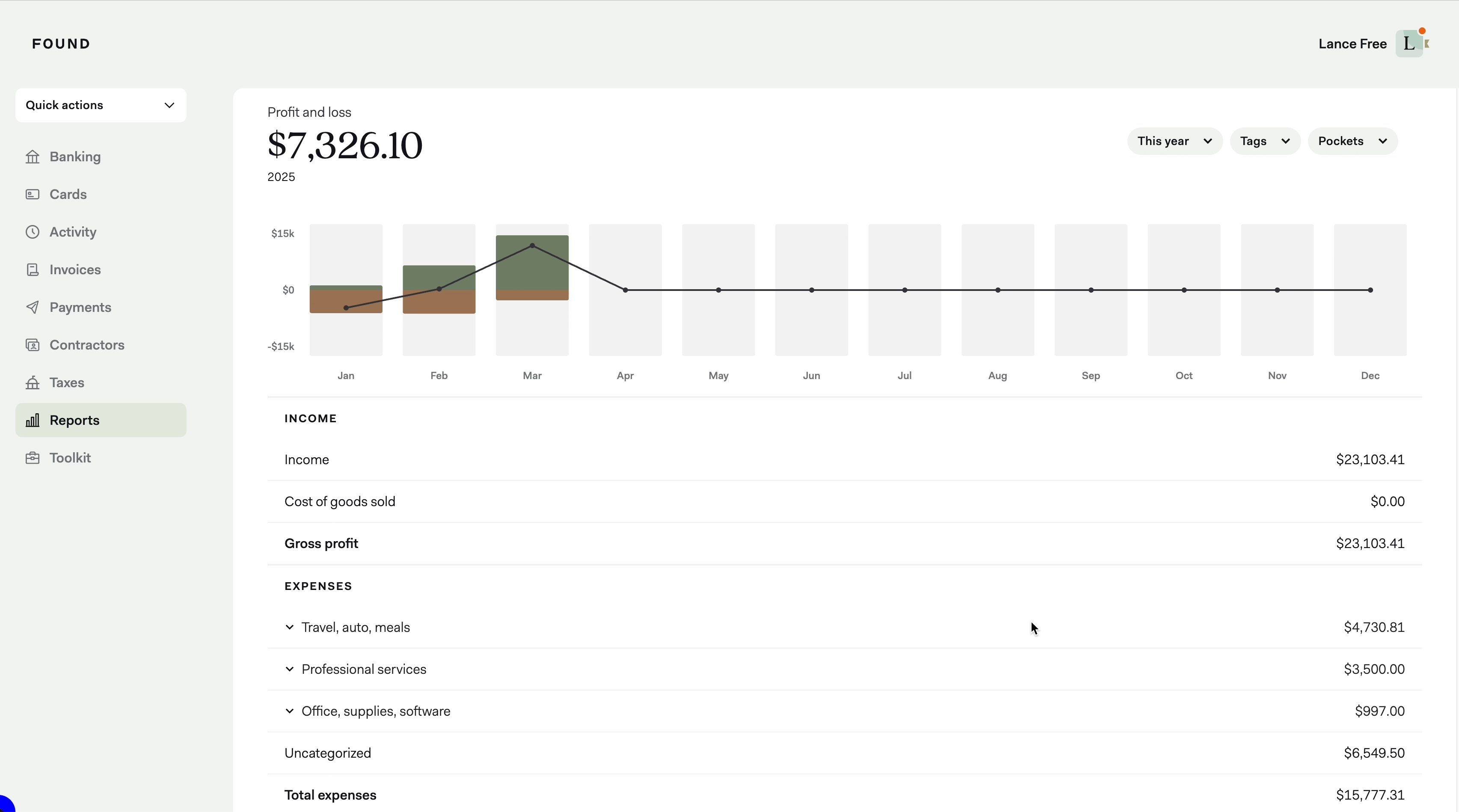This screenshot has width=1459, height=812.
Task: Click the Cards icon in sidebar
Action: [x=32, y=194]
